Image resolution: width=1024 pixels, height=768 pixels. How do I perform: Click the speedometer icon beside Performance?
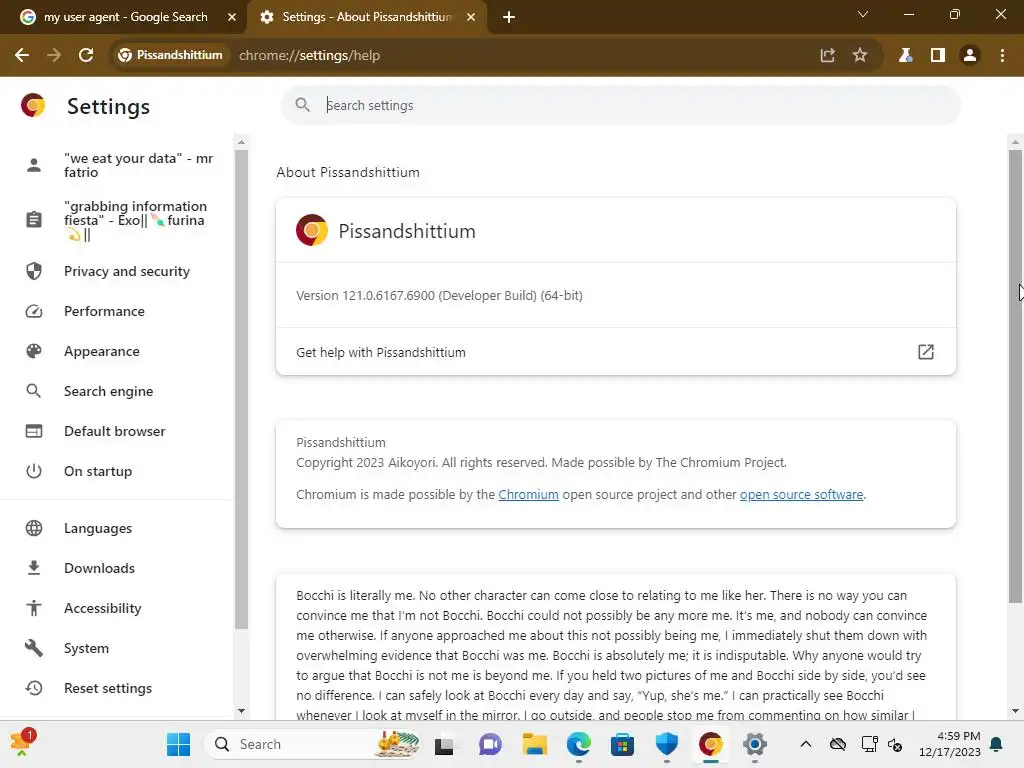[x=34, y=312]
